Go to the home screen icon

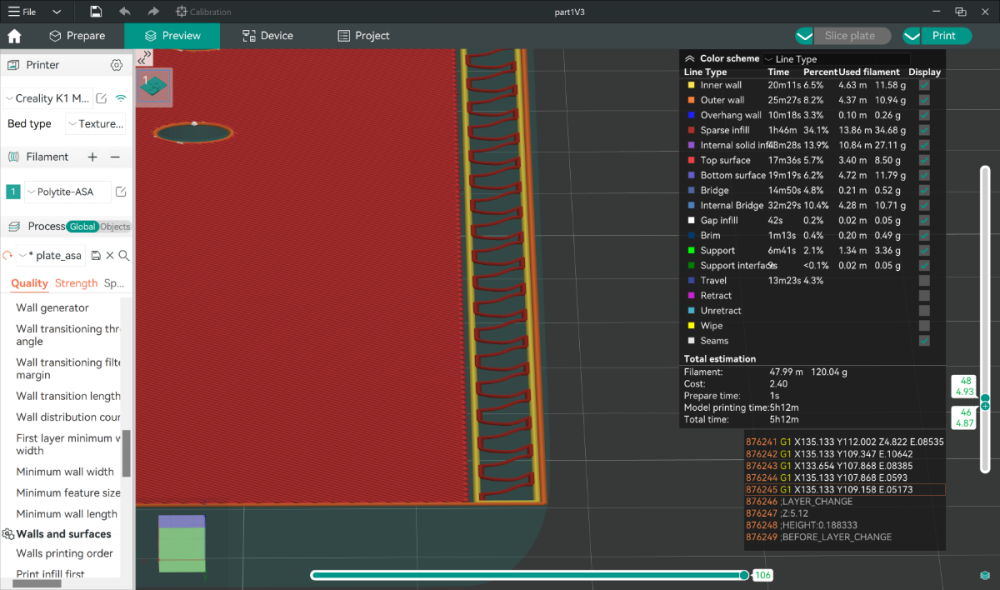click(x=15, y=36)
